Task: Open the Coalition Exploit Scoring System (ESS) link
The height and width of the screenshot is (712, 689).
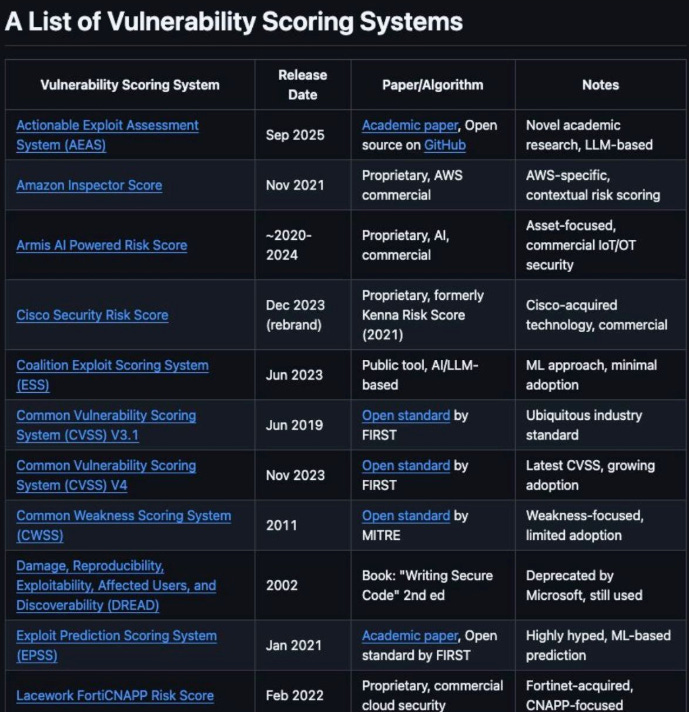Action: point(112,375)
